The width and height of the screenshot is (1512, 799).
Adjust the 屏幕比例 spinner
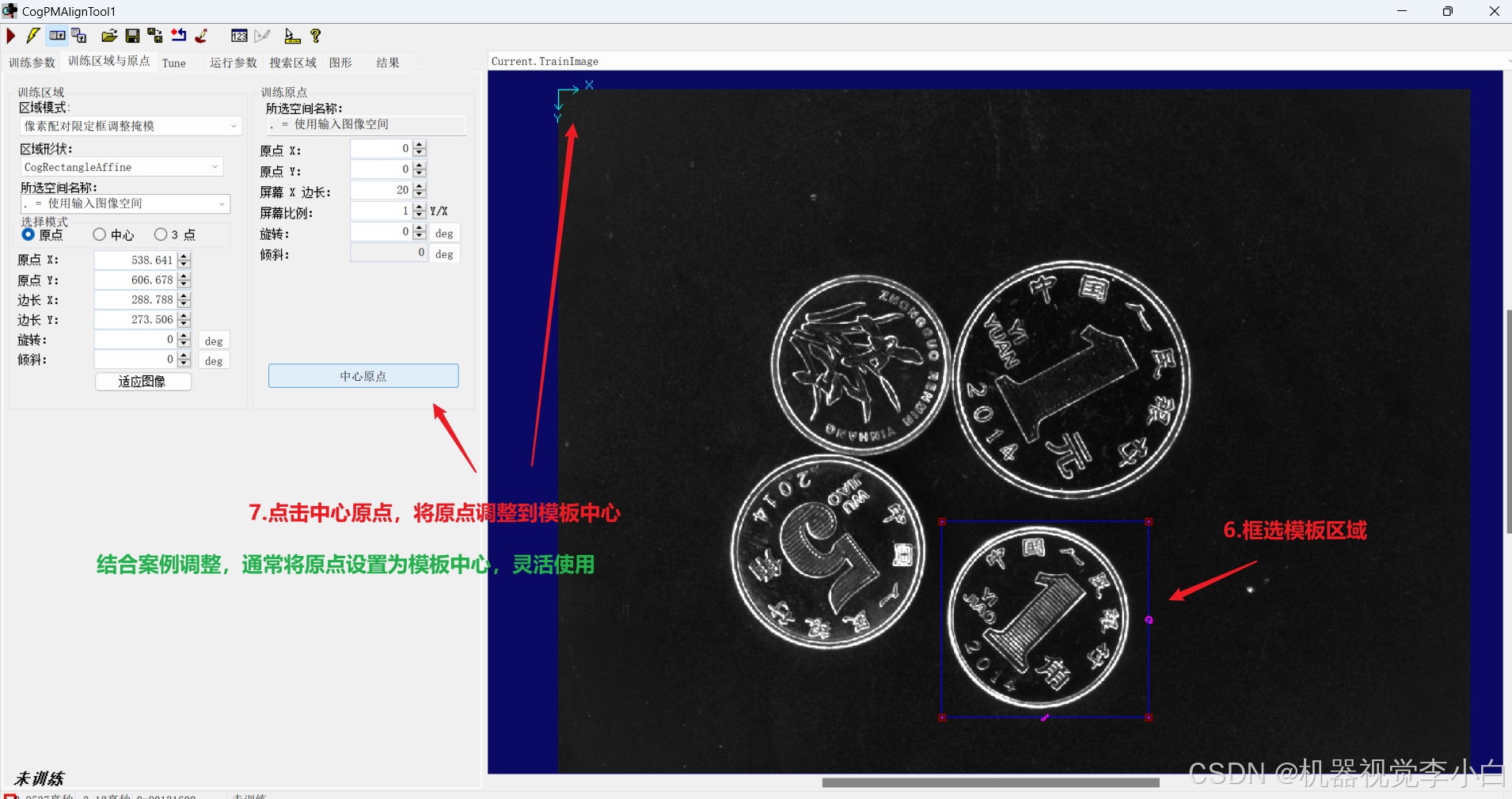tap(420, 211)
